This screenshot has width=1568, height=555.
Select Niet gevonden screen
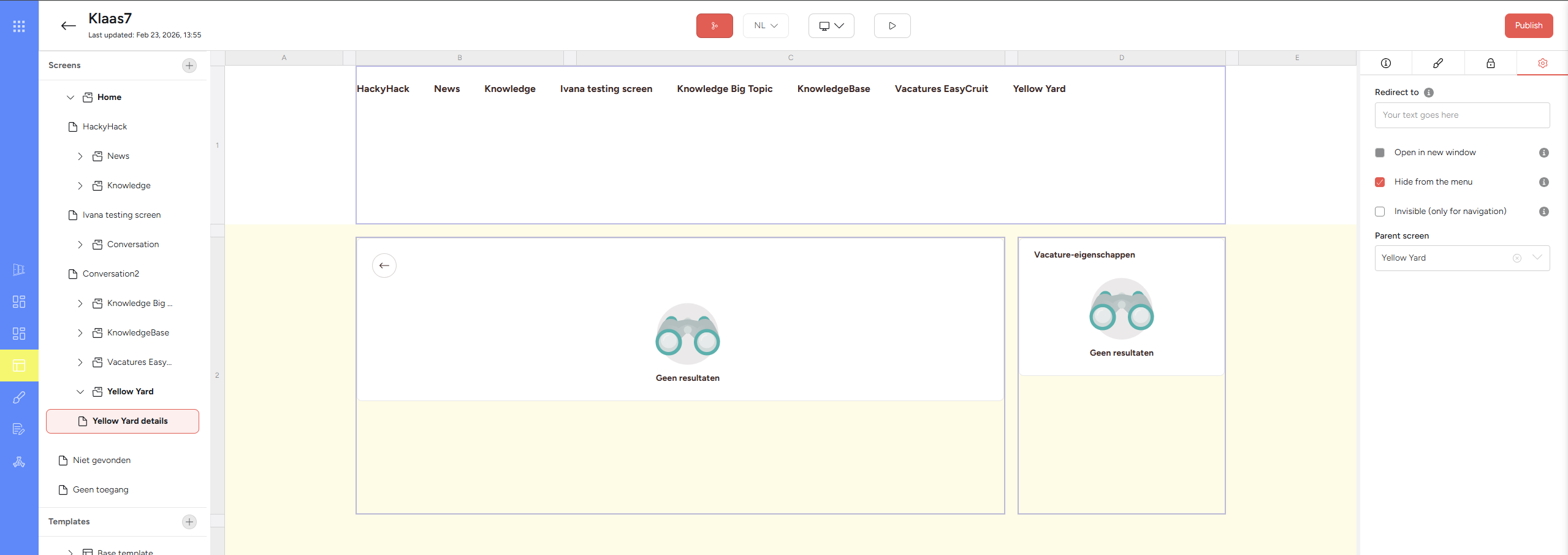(x=102, y=461)
